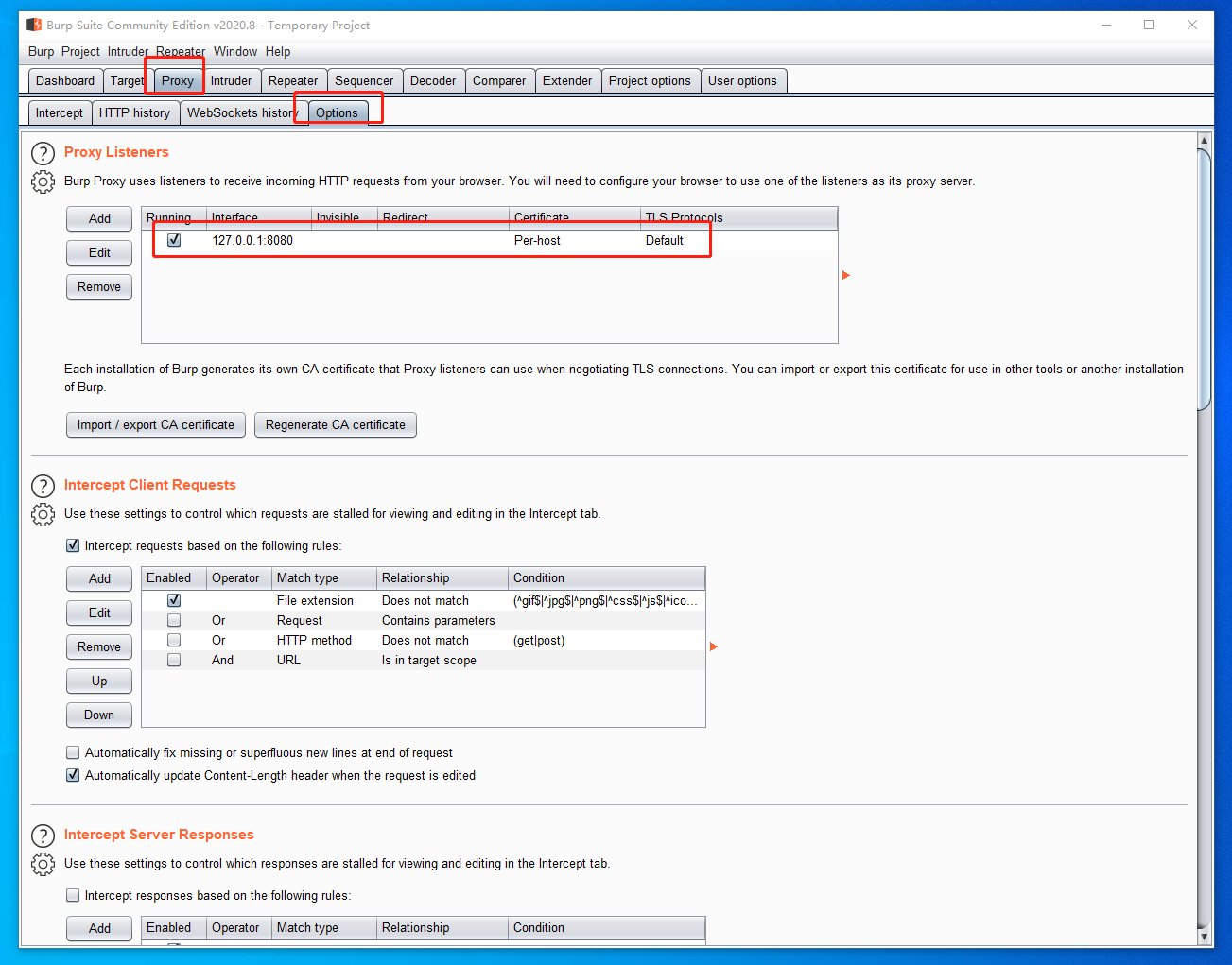The image size is (1232, 965).
Task: Remove the selected proxy listener
Action: [x=99, y=286]
